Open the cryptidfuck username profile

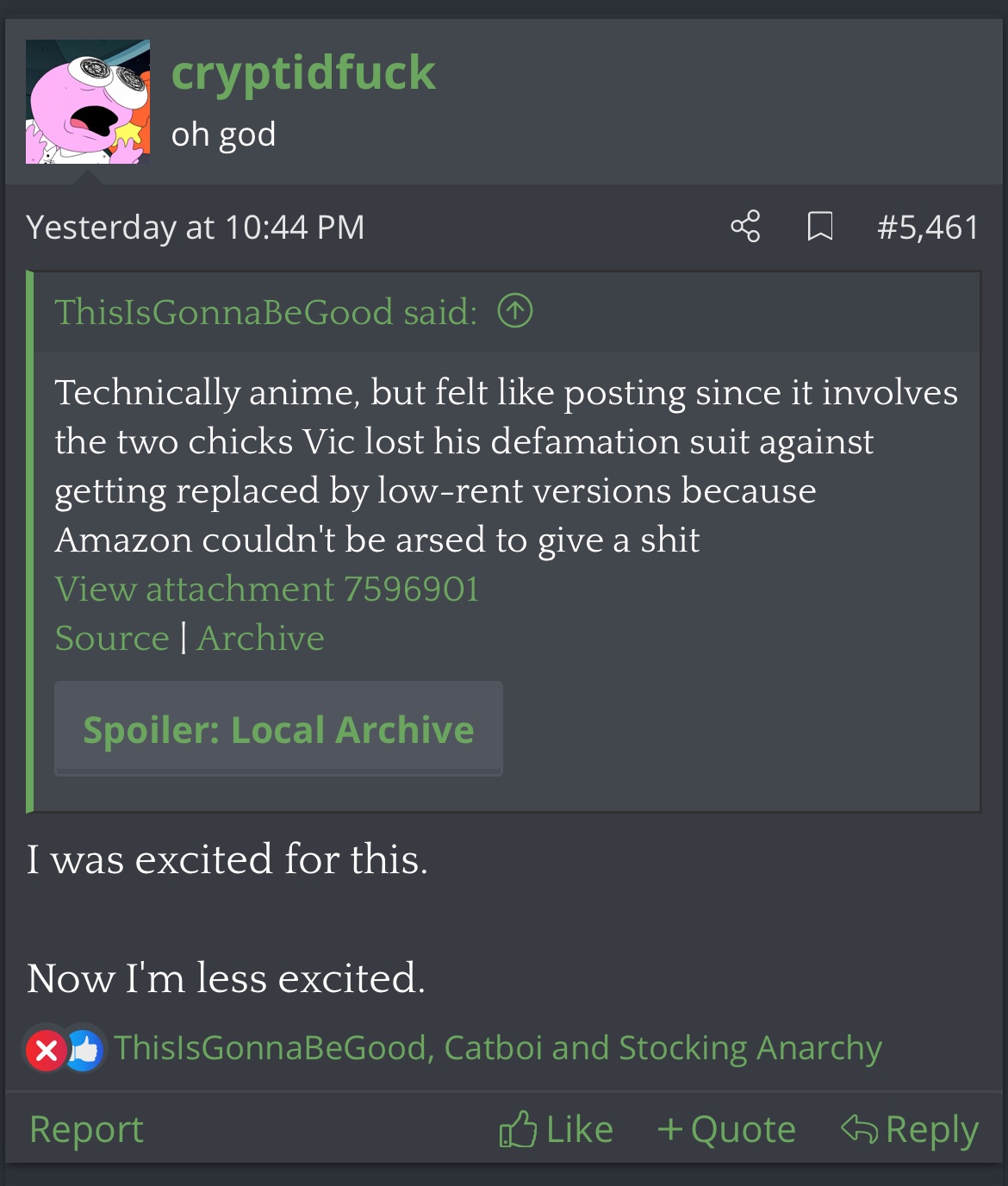(303, 72)
